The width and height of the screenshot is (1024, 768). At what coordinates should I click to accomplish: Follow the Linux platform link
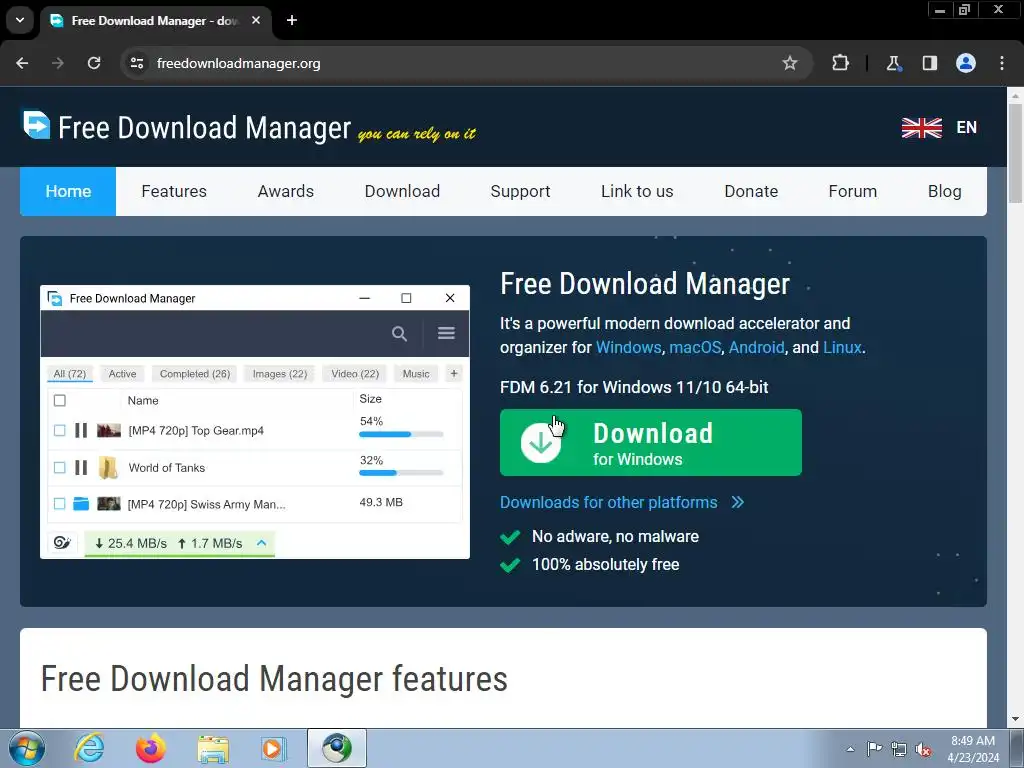click(x=842, y=347)
